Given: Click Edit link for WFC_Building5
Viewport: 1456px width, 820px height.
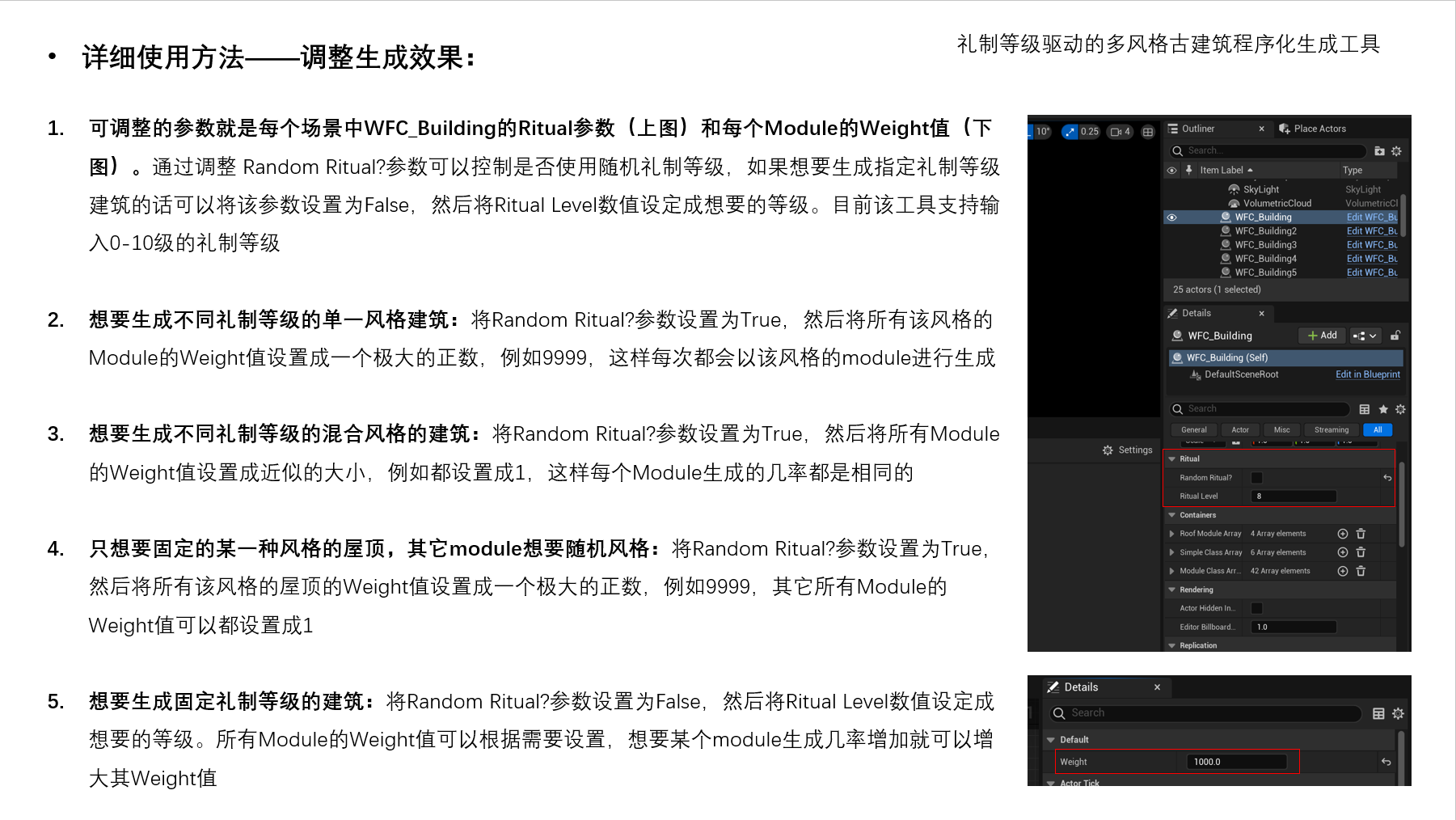Looking at the screenshot, I should (1372, 273).
